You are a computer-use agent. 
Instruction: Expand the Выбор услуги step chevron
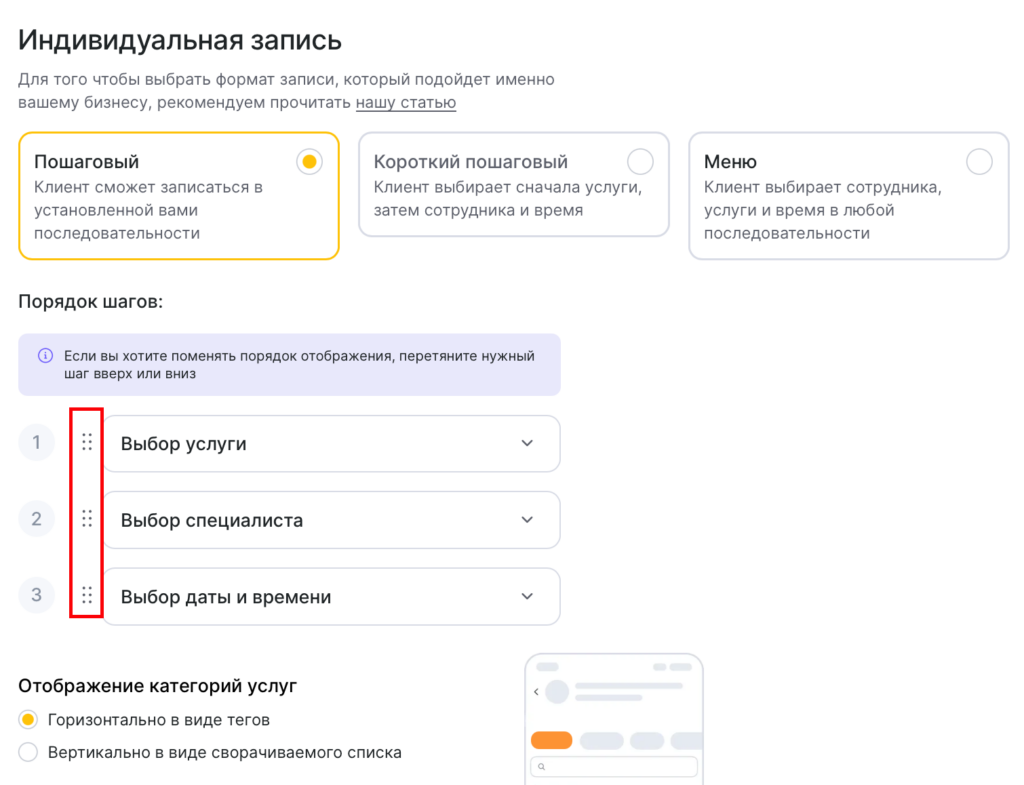527,443
